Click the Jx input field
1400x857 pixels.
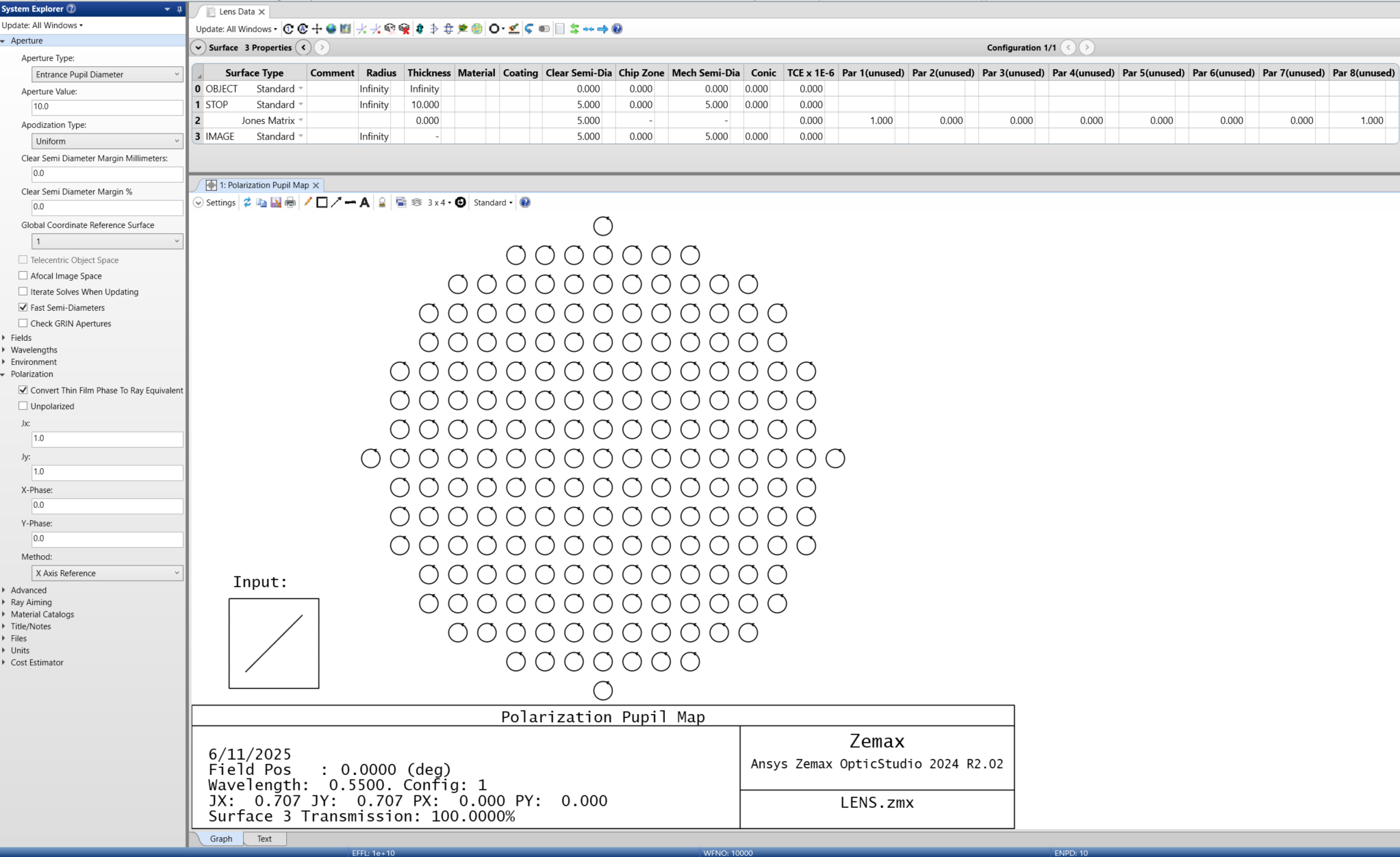point(107,439)
